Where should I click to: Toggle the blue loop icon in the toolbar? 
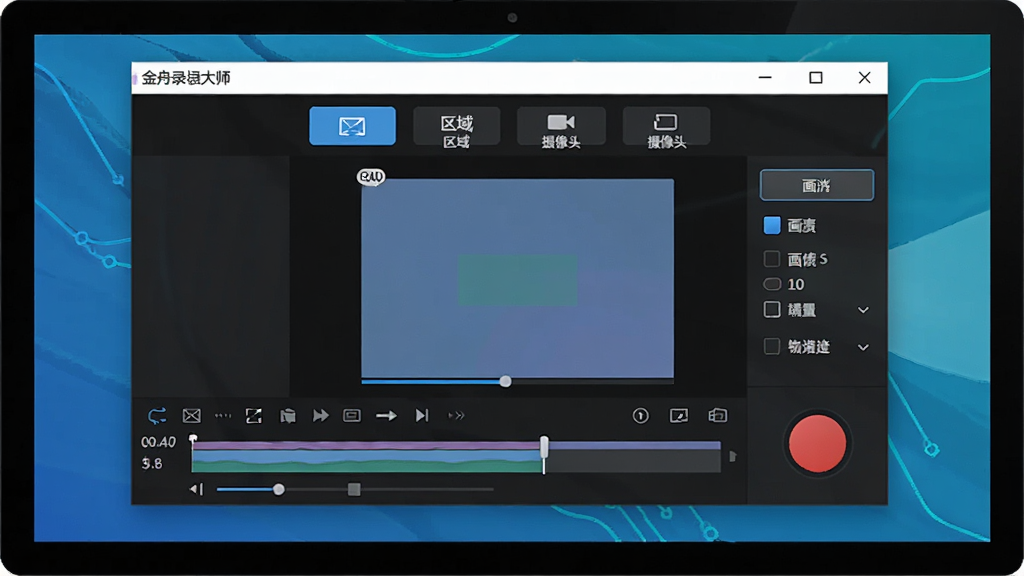[157, 415]
